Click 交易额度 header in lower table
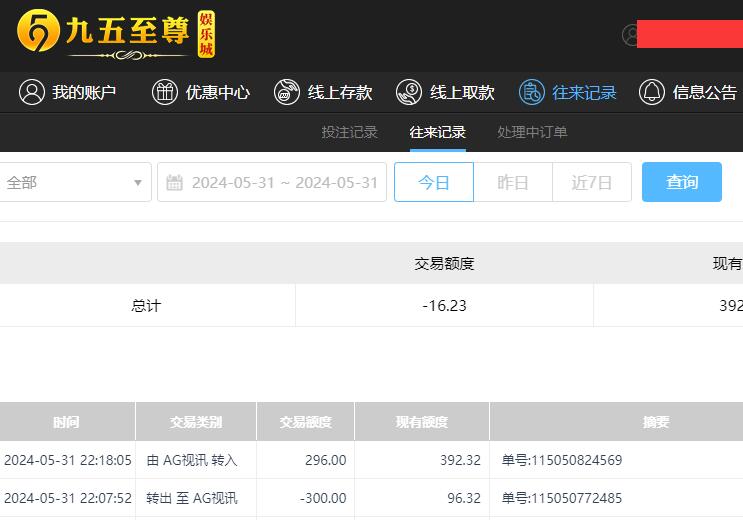 (x=306, y=422)
